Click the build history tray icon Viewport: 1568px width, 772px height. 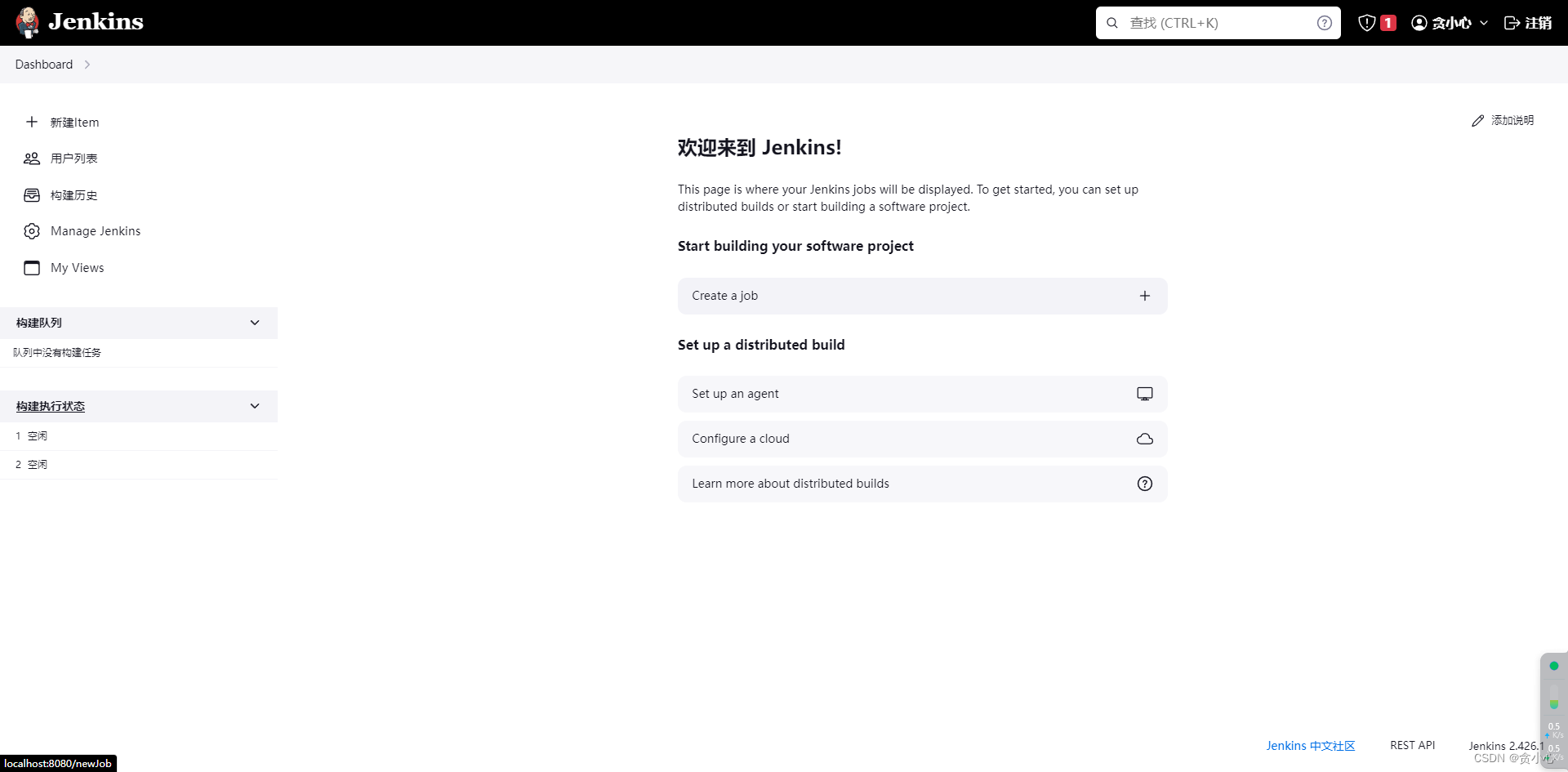pos(32,195)
